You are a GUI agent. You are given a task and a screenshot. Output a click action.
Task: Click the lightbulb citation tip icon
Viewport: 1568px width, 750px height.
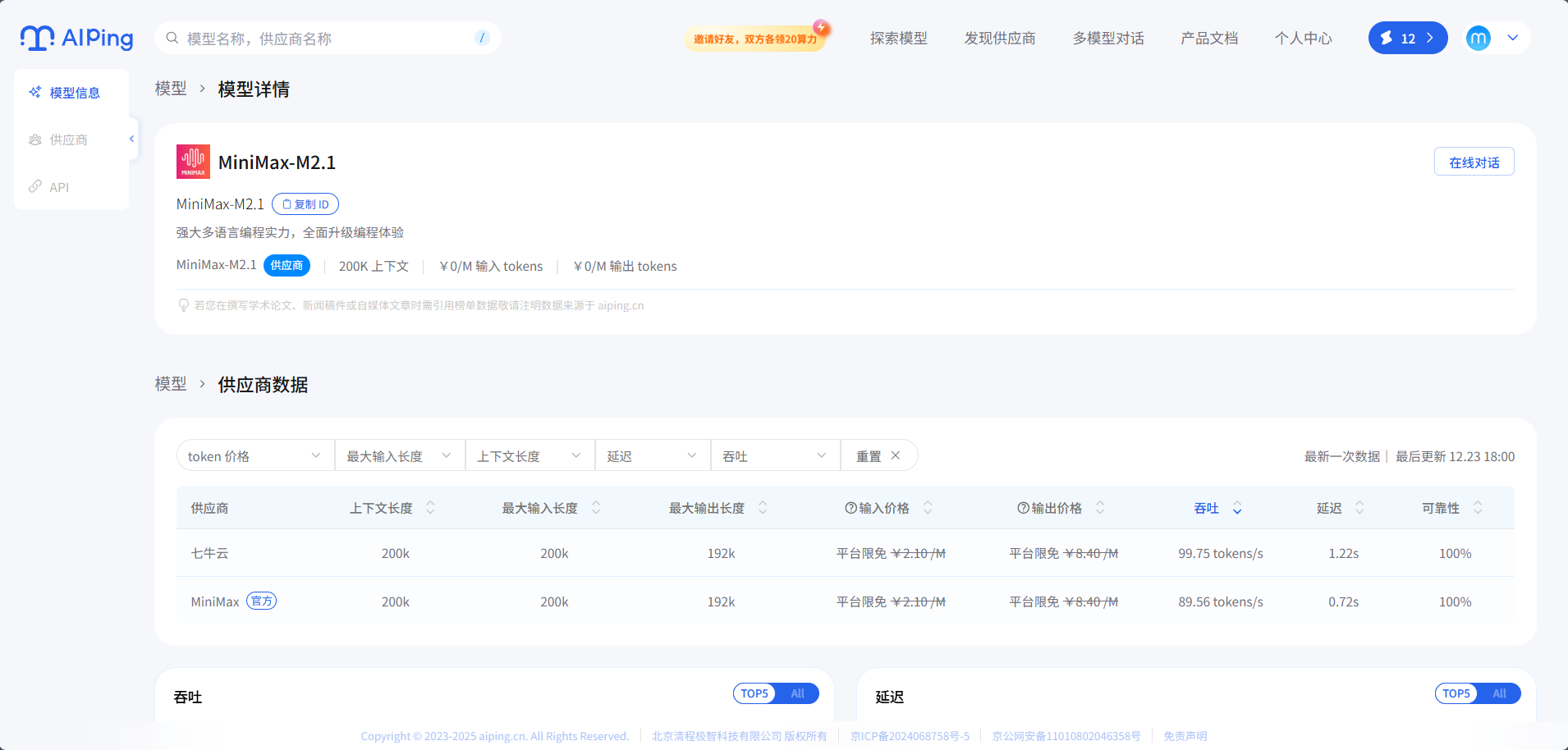(184, 305)
